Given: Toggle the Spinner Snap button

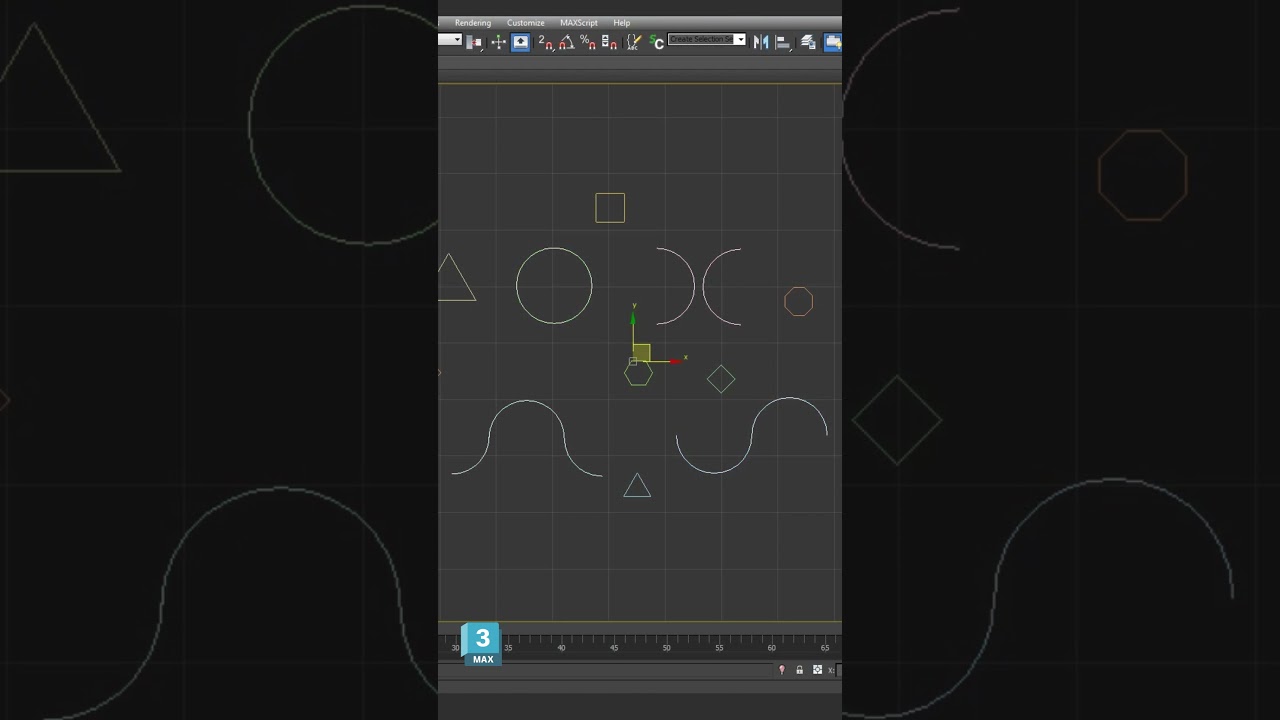Looking at the screenshot, I should pyautogui.click(x=609, y=42).
